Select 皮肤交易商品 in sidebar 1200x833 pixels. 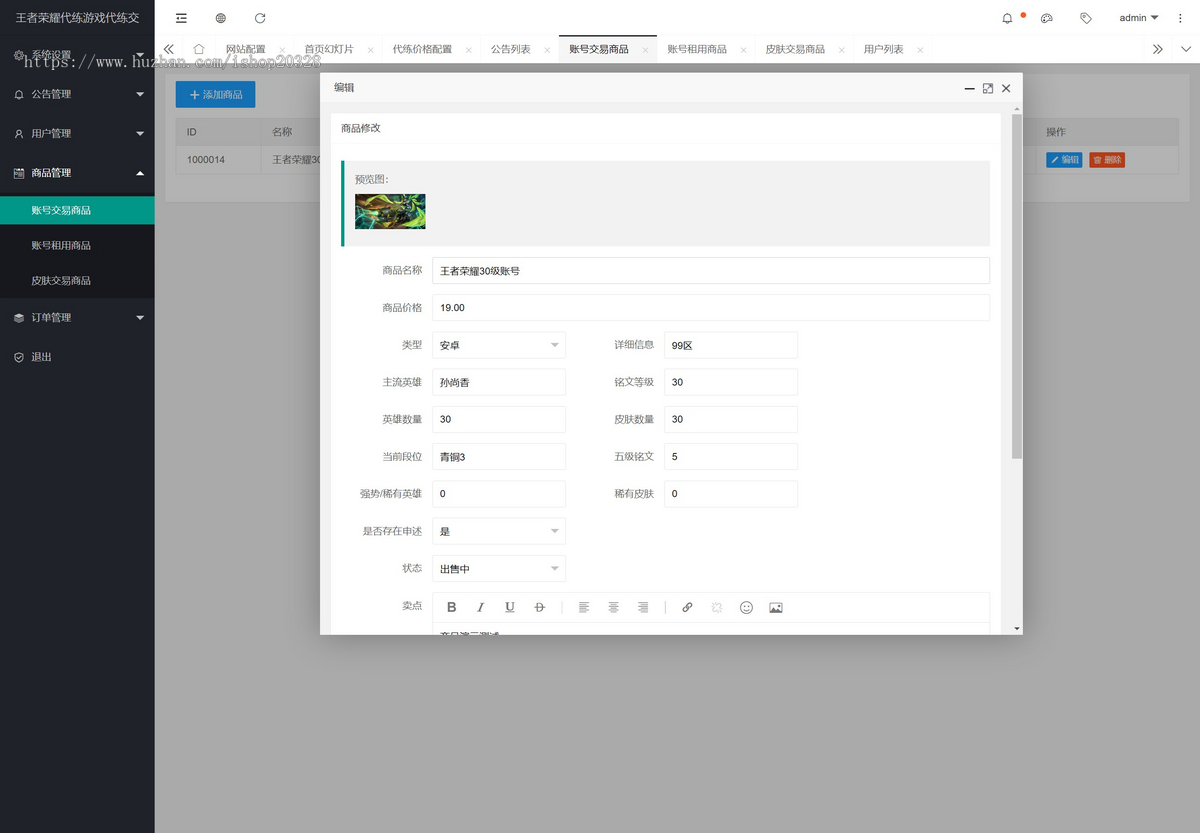[x=77, y=281]
